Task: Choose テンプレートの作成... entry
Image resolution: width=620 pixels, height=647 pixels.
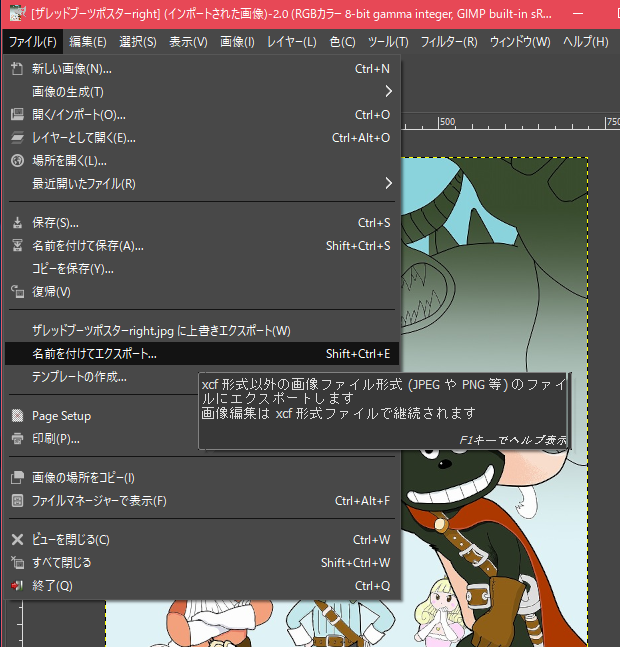Action: point(102,376)
